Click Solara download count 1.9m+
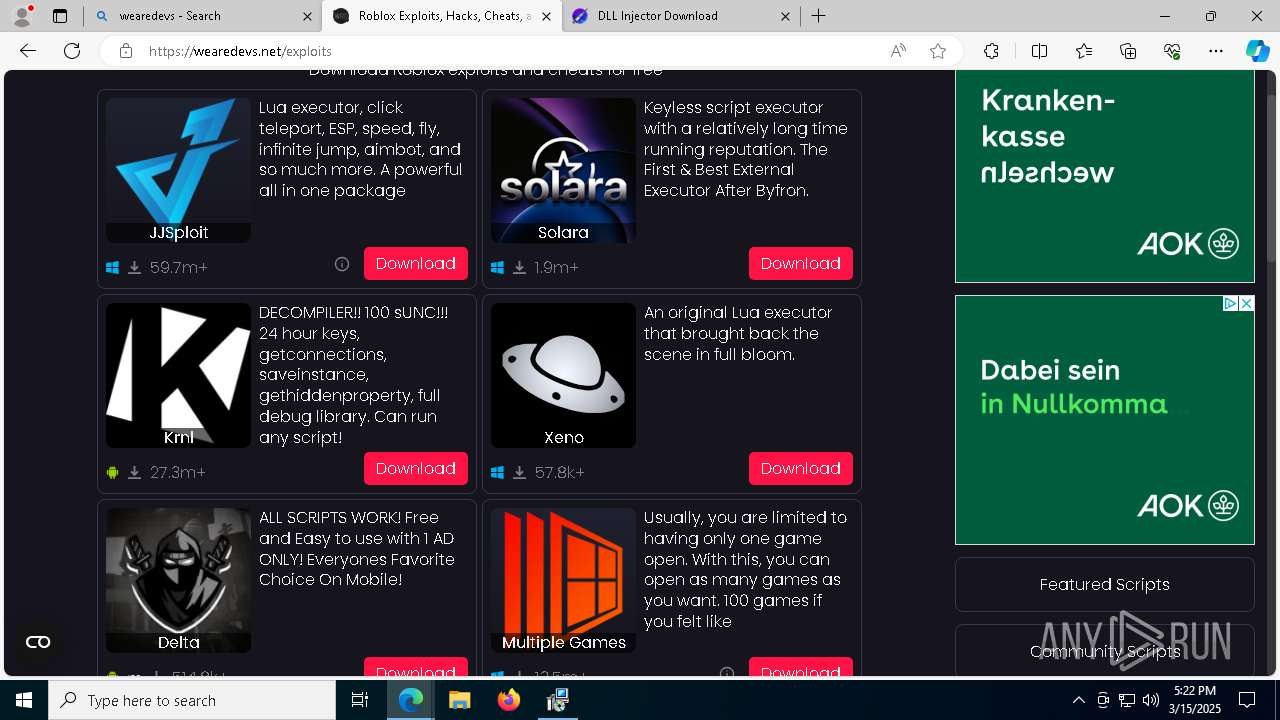Viewport: 1280px width, 720px height. point(557,267)
